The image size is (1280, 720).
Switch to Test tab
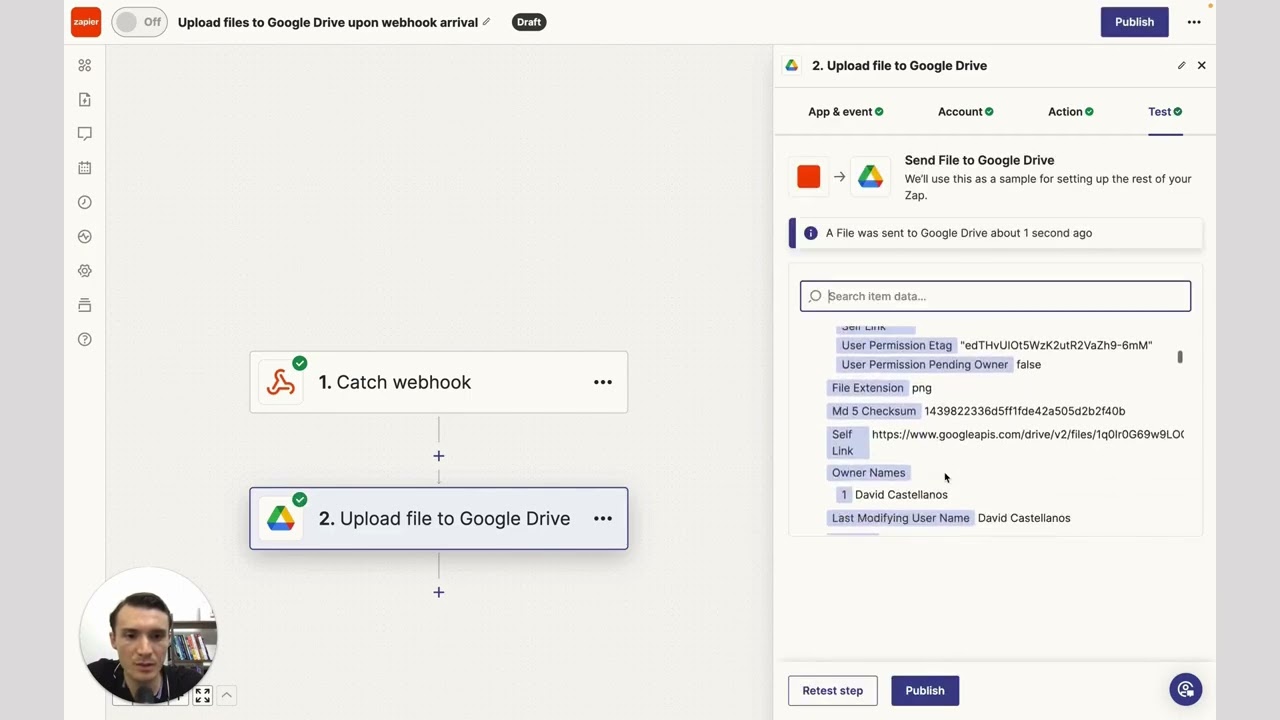pos(1165,112)
